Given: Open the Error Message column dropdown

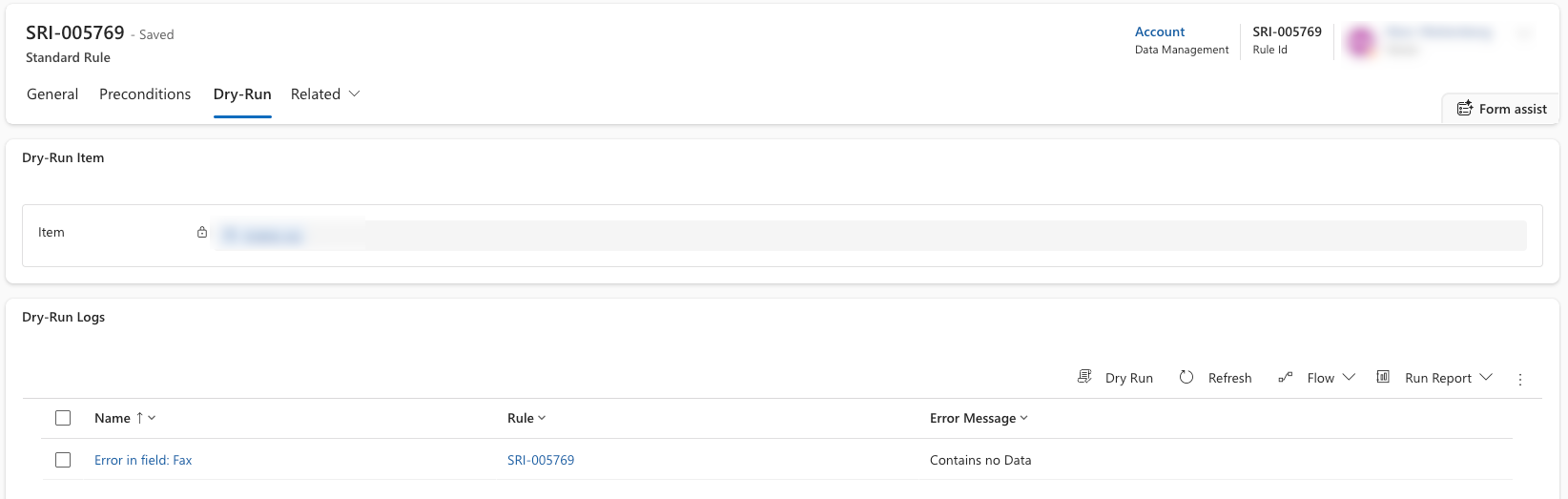Looking at the screenshot, I should click(1024, 418).
